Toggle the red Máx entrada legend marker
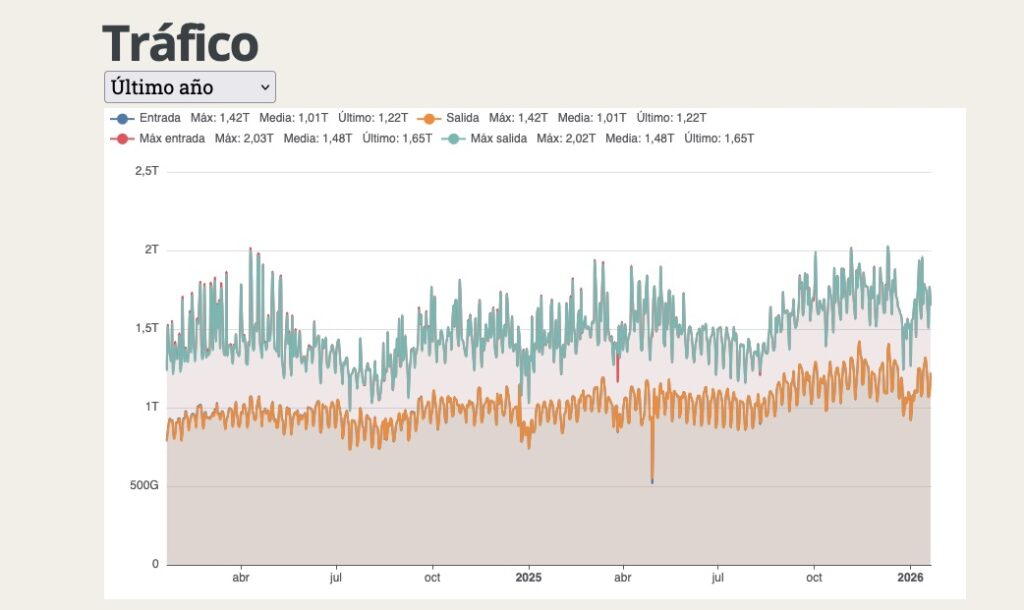 (122, 138)
